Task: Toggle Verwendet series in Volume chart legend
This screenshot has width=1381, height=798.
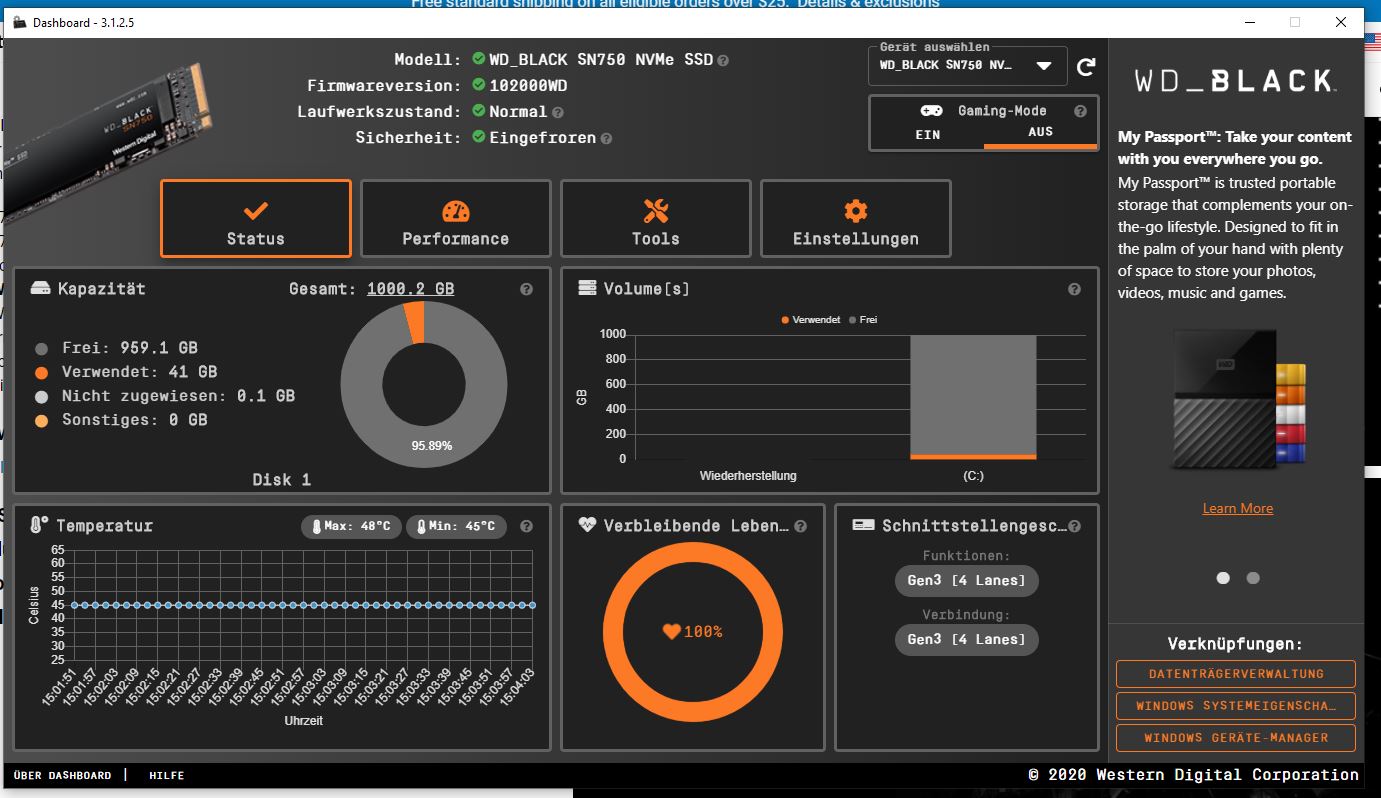Action: (810, 320)
